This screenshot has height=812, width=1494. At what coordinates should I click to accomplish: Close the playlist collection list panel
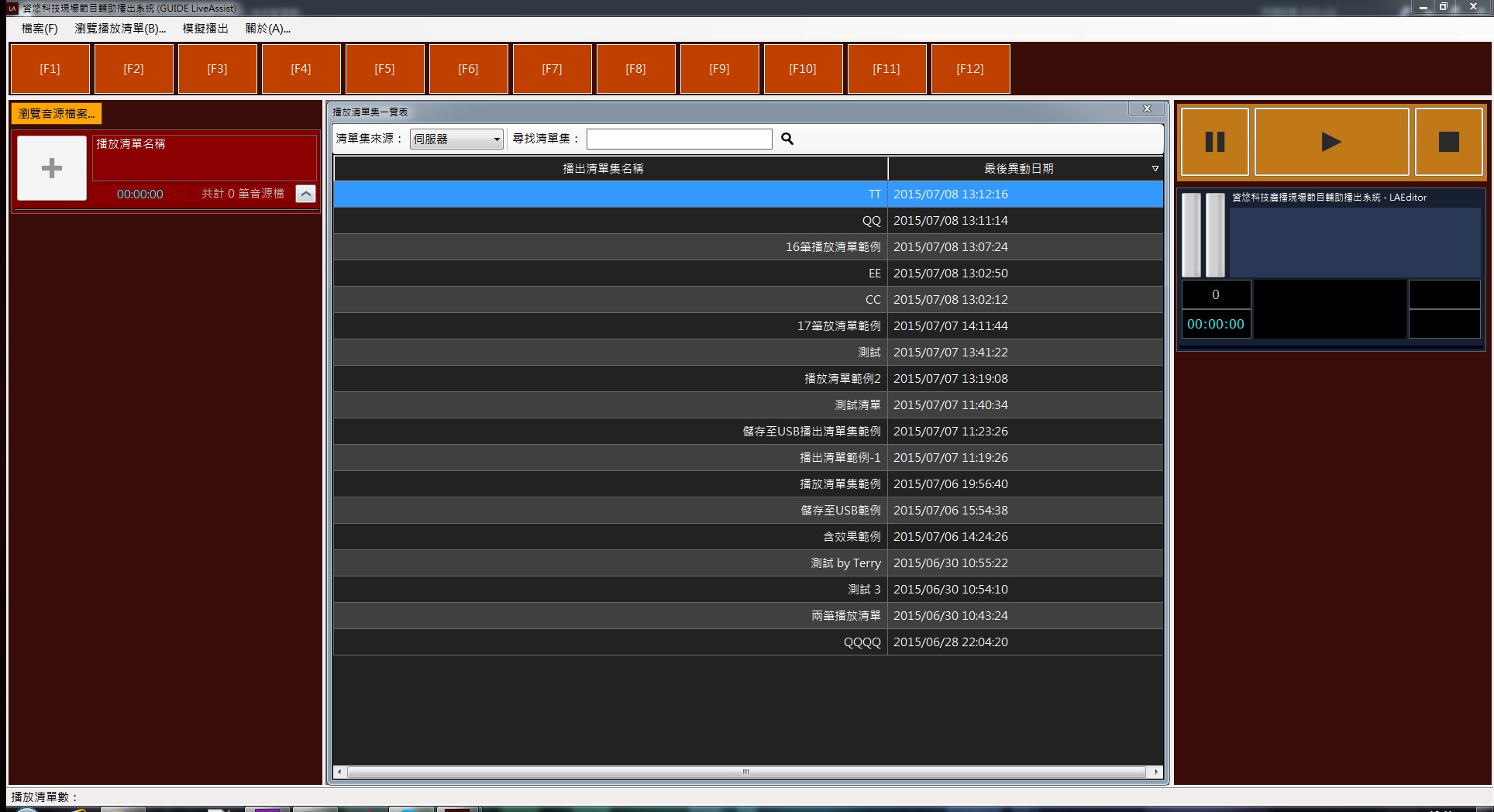pos(1147,109)
